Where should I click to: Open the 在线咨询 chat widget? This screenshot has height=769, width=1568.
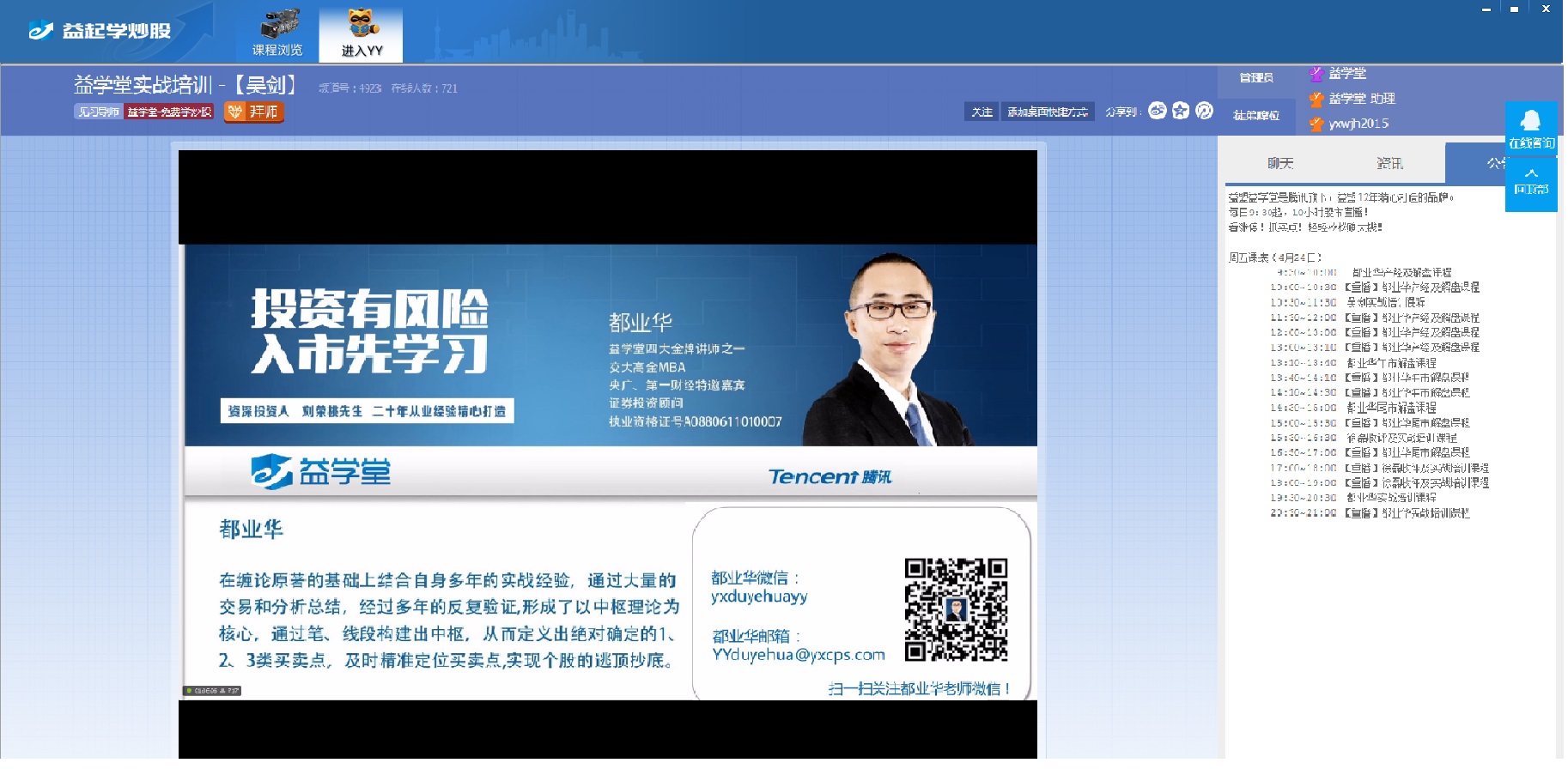tap(1531, 127)
